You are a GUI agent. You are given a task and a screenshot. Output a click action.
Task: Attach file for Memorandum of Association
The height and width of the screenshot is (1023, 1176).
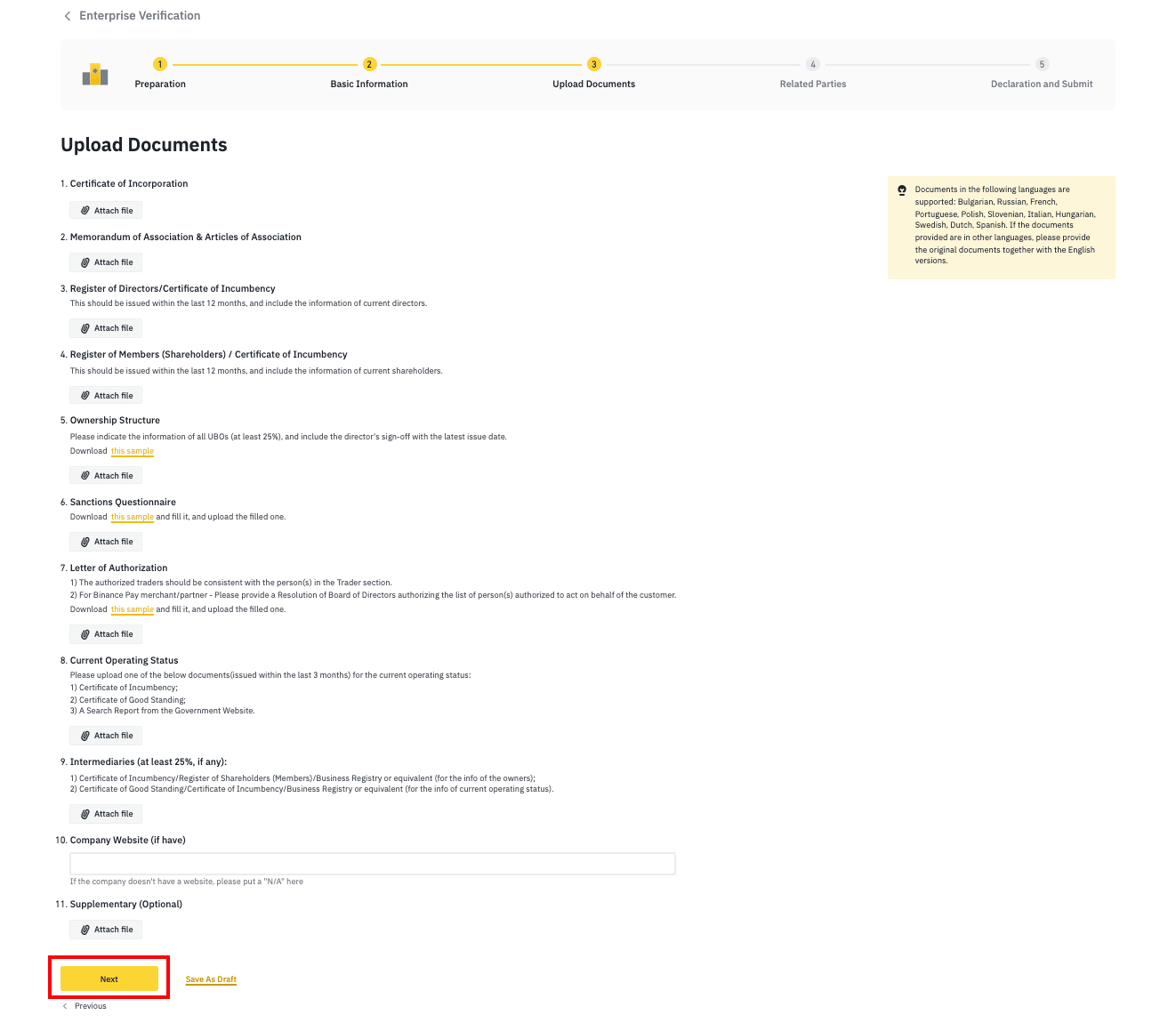[106, 262]
